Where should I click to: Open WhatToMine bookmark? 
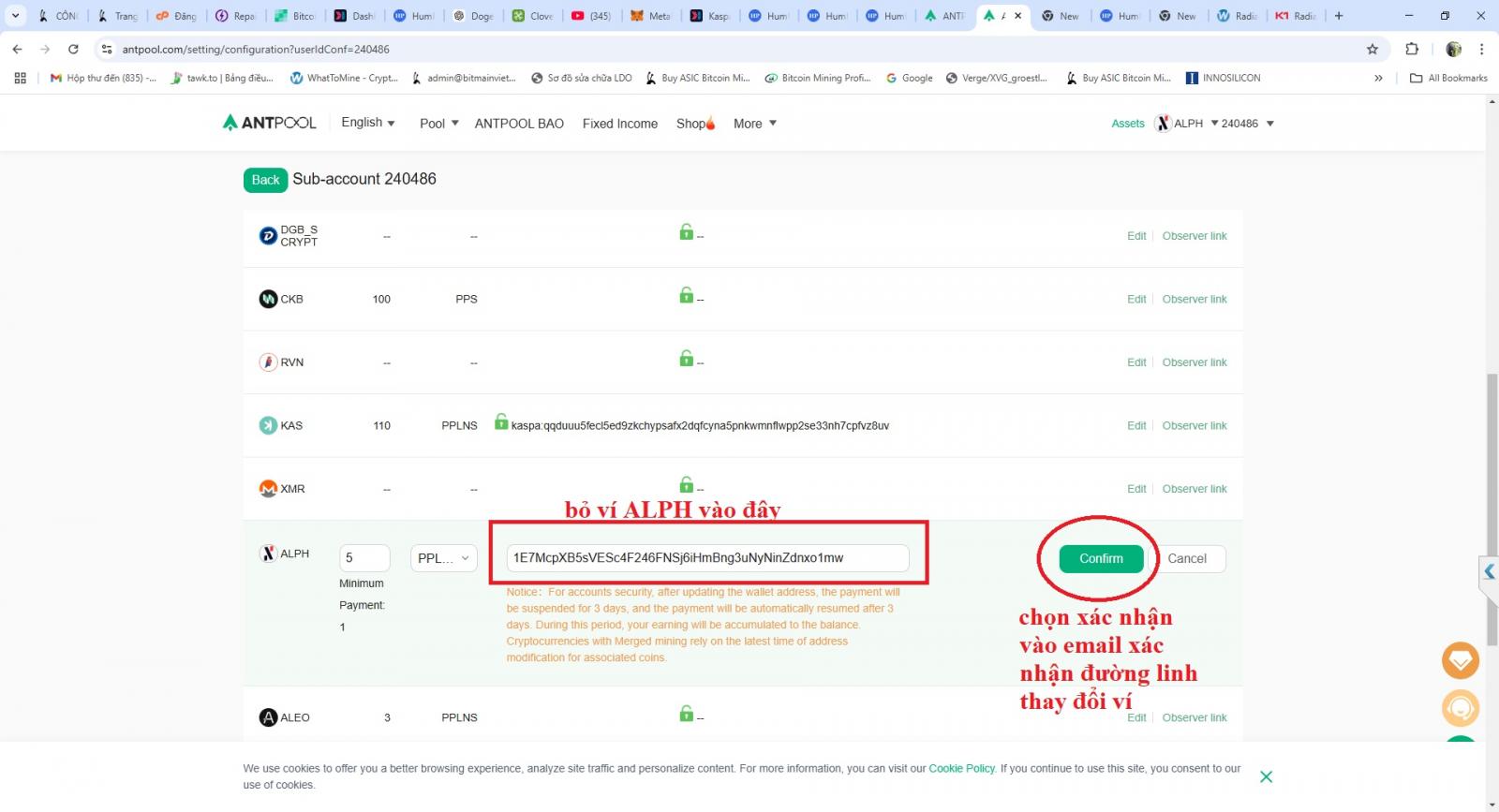(344, 78)
